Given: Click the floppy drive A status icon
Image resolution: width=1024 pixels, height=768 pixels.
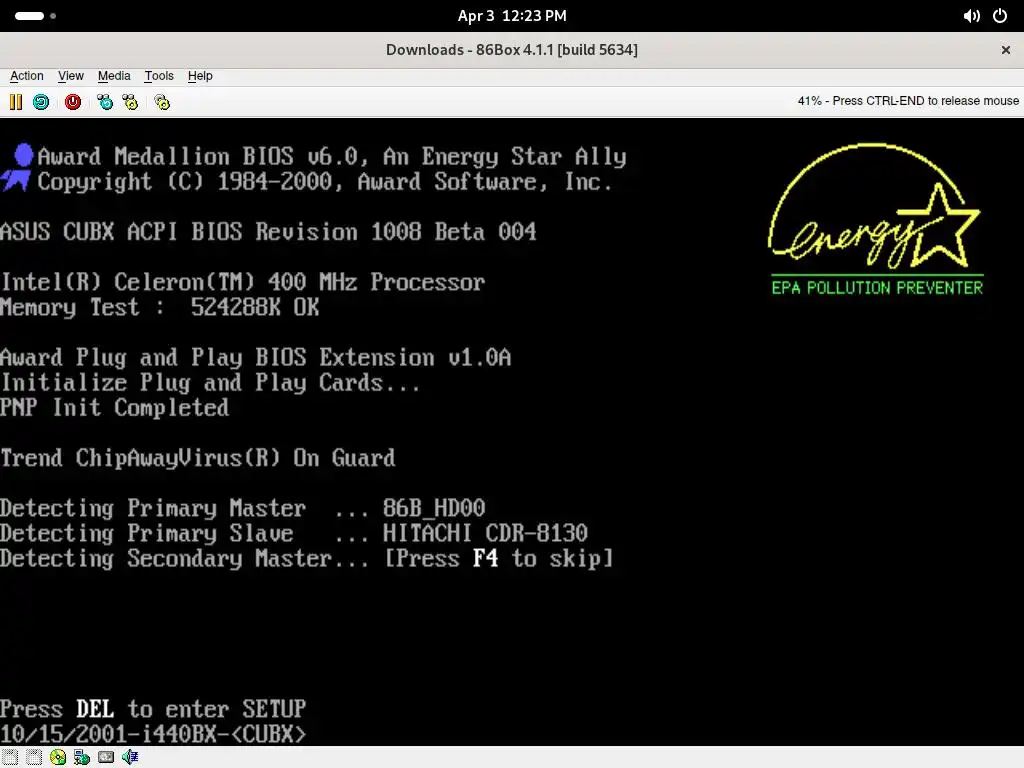Looking at the screenshot, I should click(10, 757).
